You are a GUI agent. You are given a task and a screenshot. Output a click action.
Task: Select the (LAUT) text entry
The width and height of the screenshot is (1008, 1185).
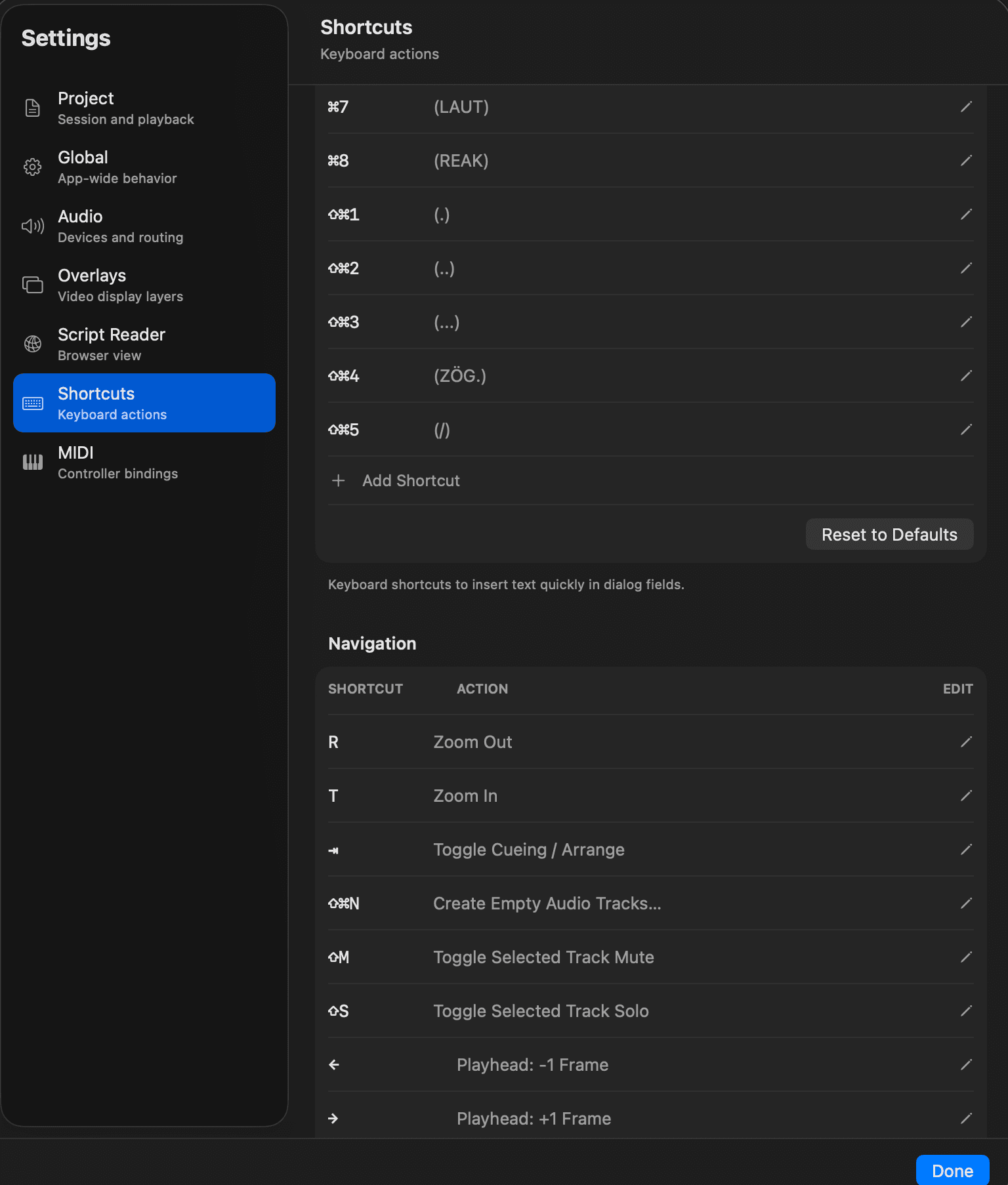461,107
